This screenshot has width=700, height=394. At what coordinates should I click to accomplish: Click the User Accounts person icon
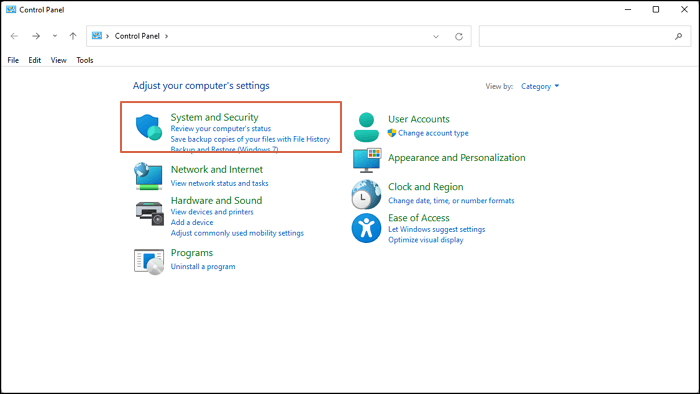click(x=366, y=127)
